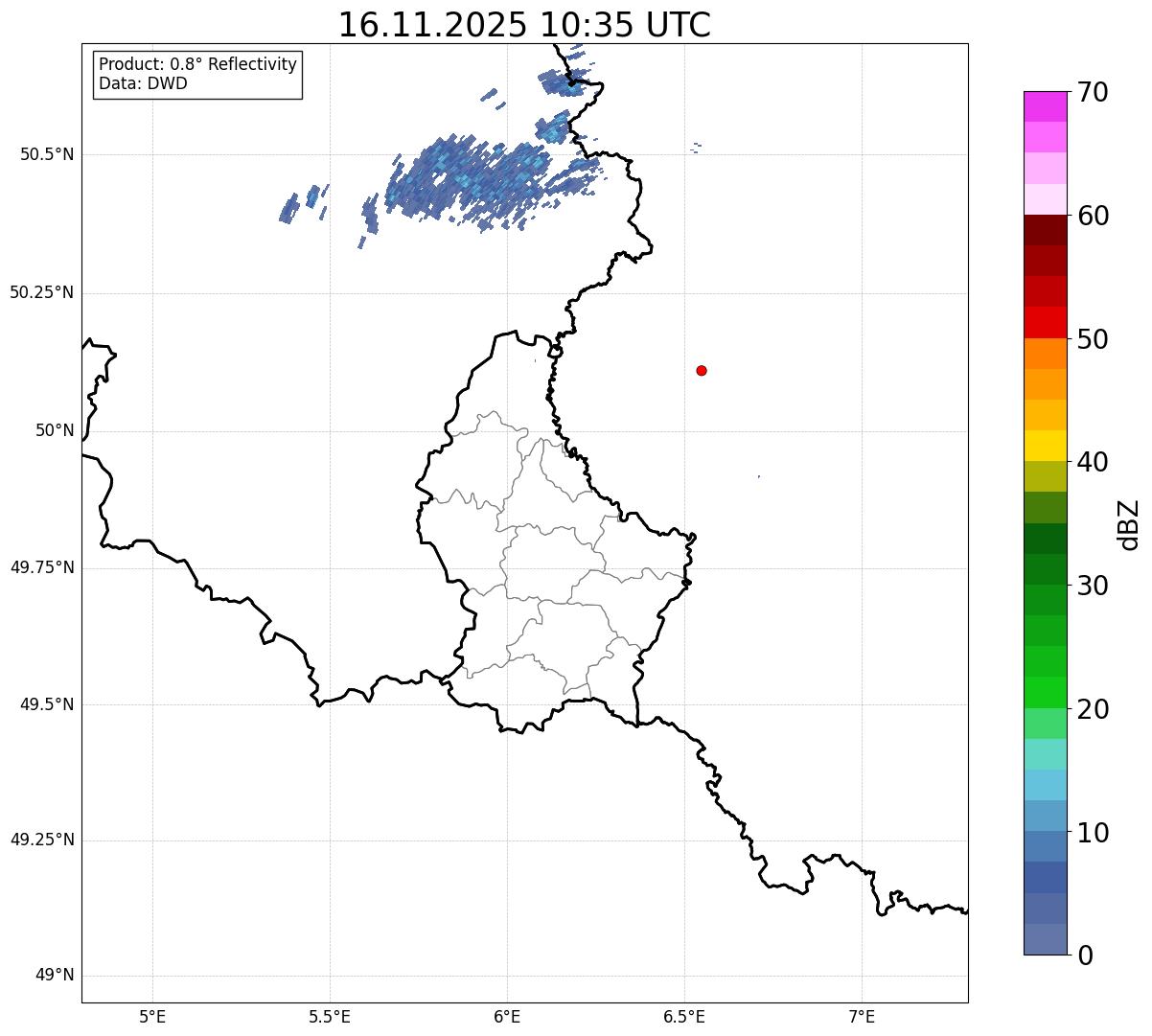
Task: Click the 6°E longitude label
Action: pos(507,1016)
